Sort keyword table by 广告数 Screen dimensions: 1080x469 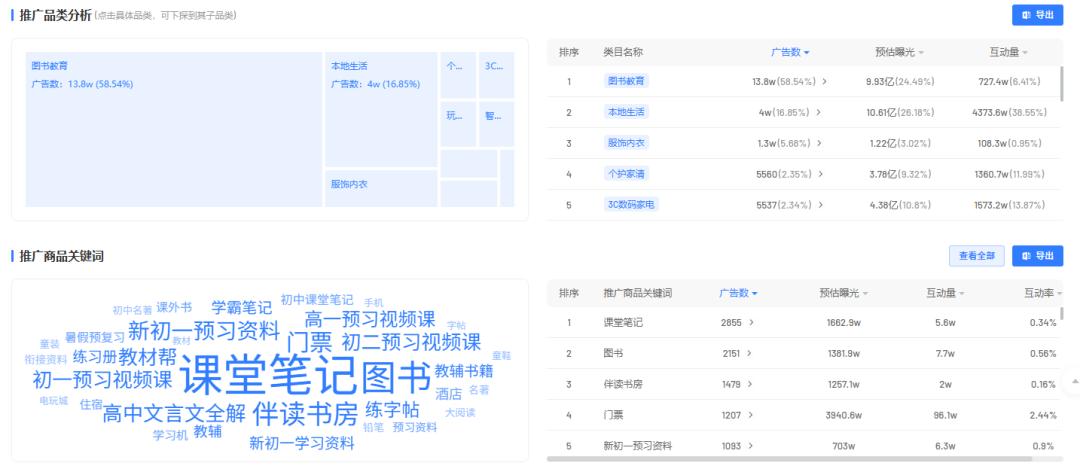pyautogui.click(x=738, y=293)
